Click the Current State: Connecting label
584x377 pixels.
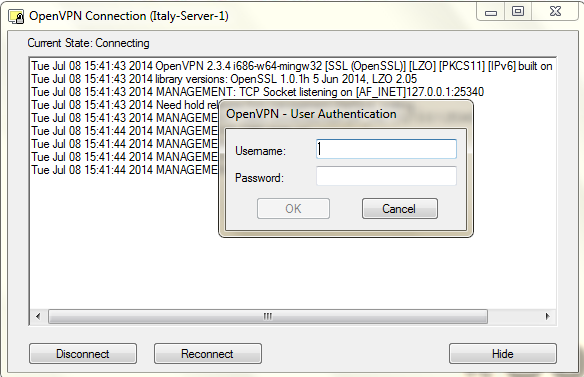pyautogui.click(x=88, y=43)
